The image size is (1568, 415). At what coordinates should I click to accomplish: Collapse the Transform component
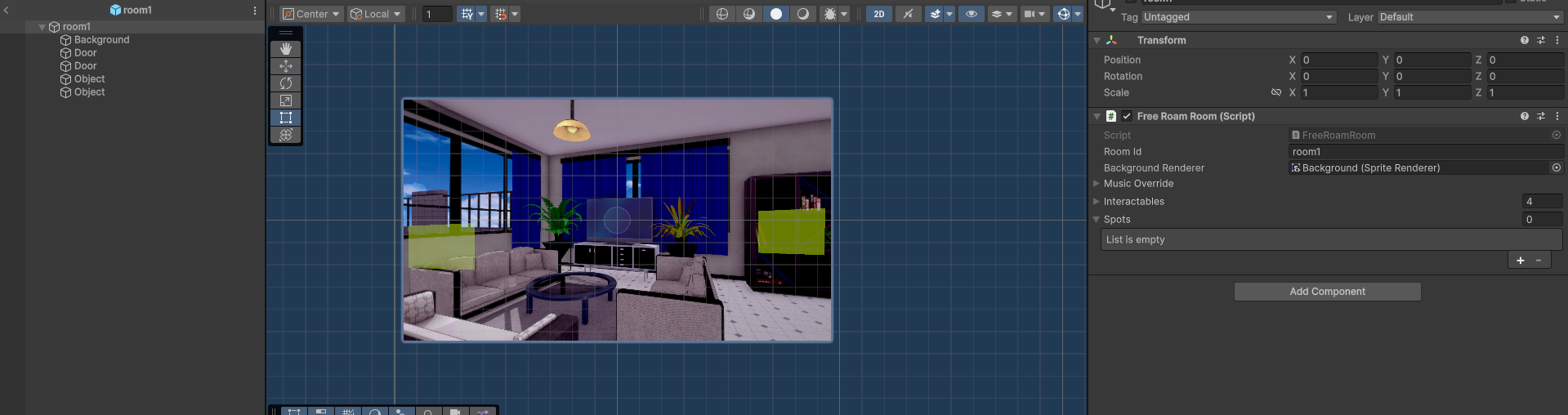pyautogui.click(x=1097, y=40)
